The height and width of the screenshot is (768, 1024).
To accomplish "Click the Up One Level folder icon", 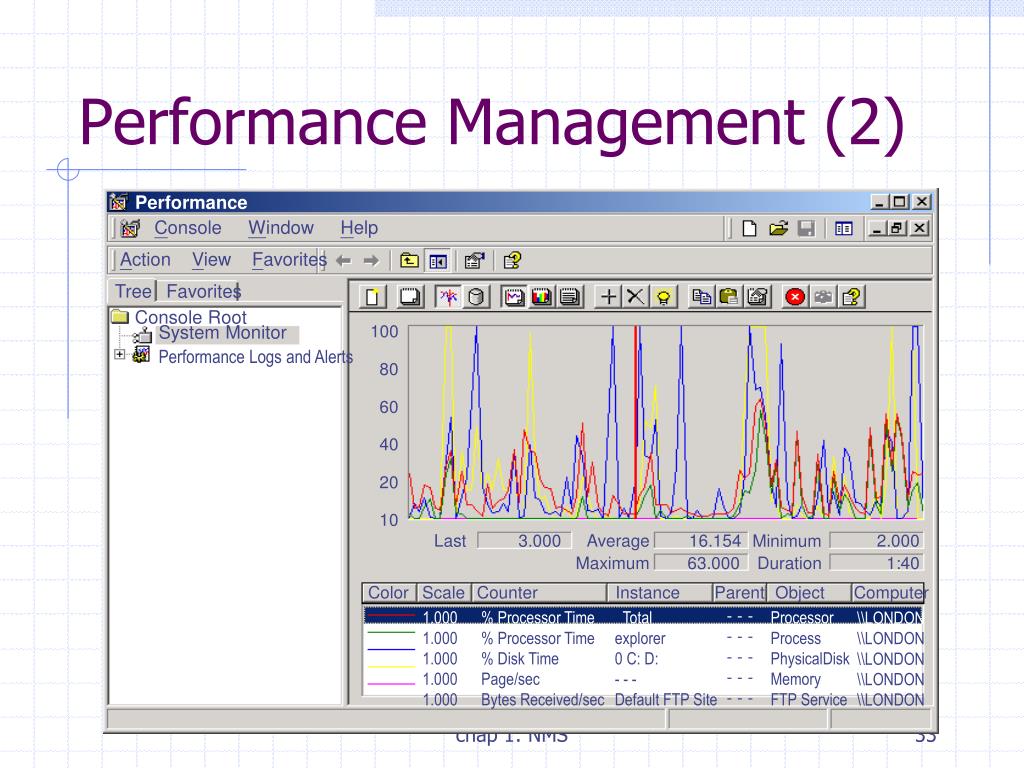I will 409,261.
